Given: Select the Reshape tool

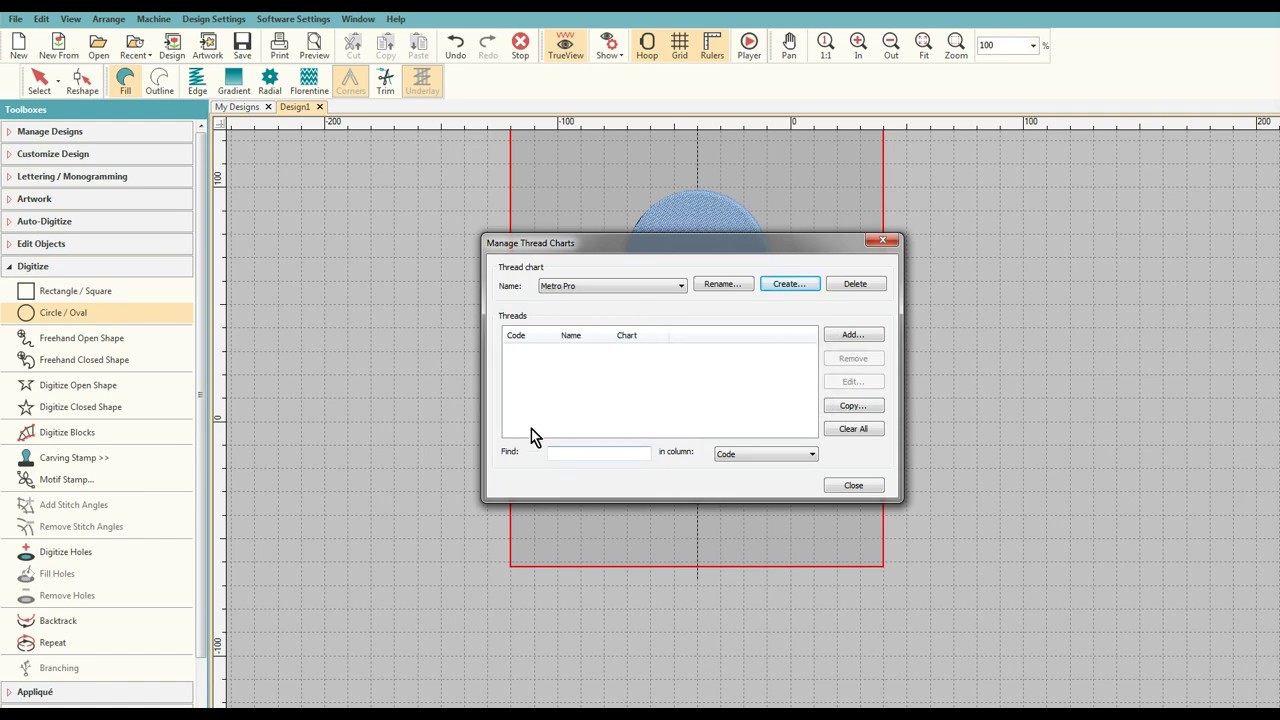Looking at the screenshot, I should tap(82, 82).
